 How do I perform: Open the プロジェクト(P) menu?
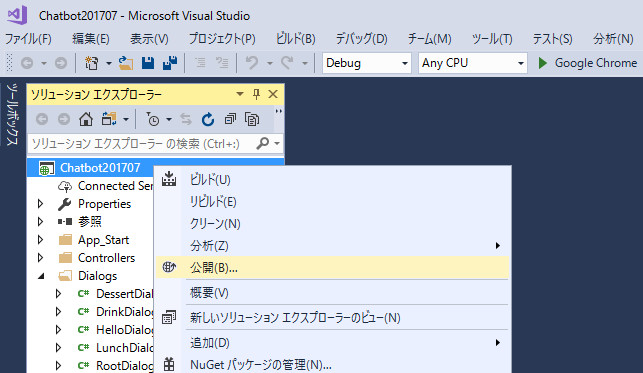222,39
